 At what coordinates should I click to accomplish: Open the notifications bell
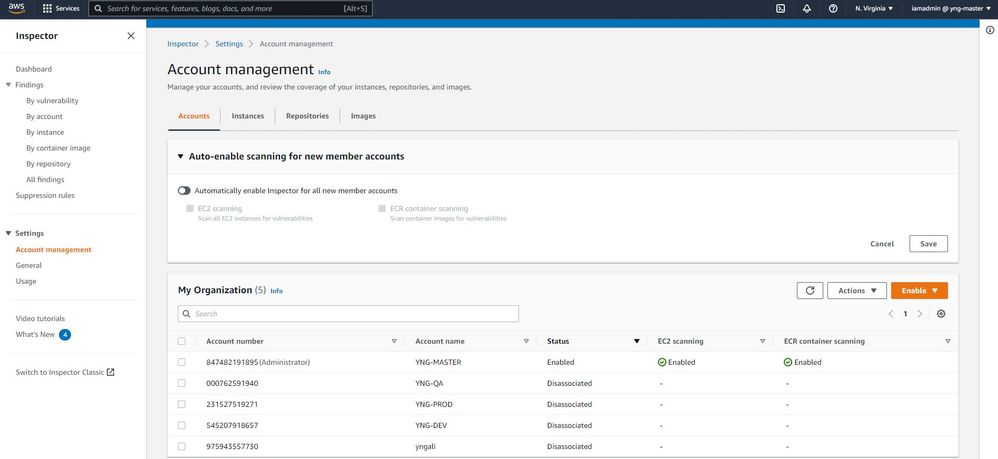coord(806,9)
